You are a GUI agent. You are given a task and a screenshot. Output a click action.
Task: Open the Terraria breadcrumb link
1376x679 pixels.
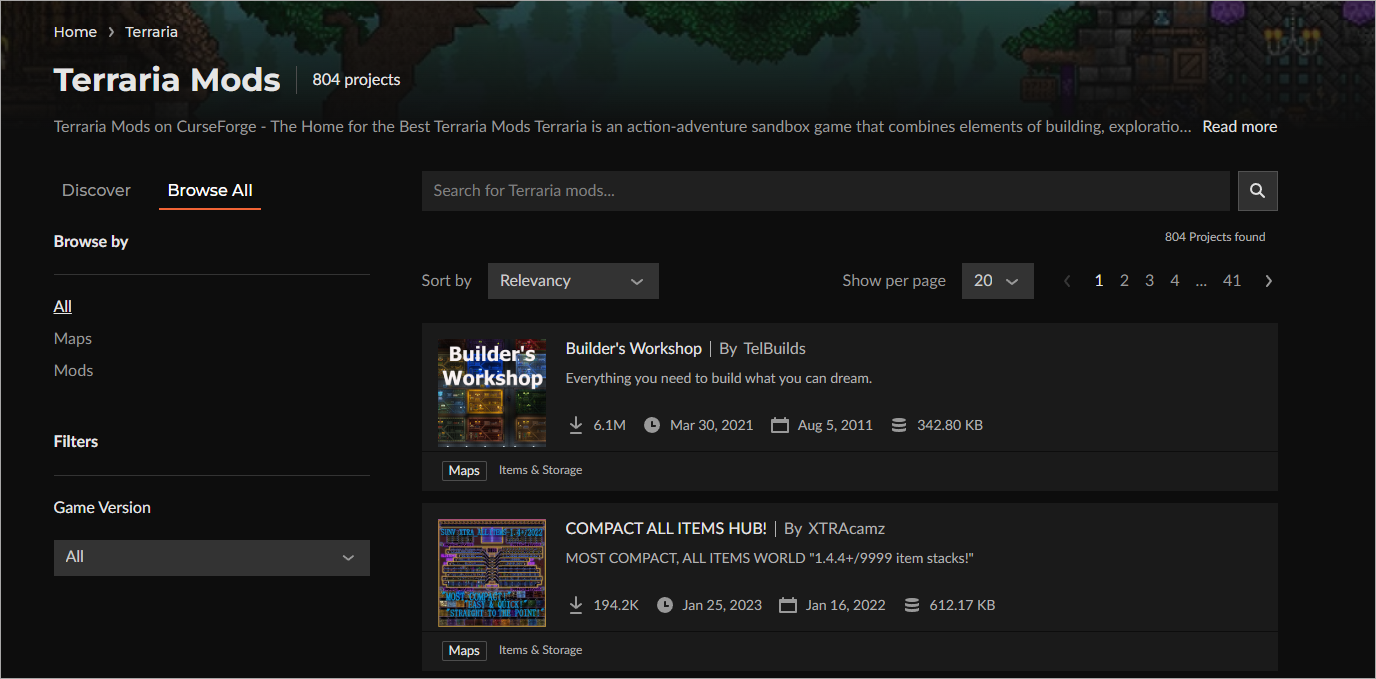coord(152,32)
